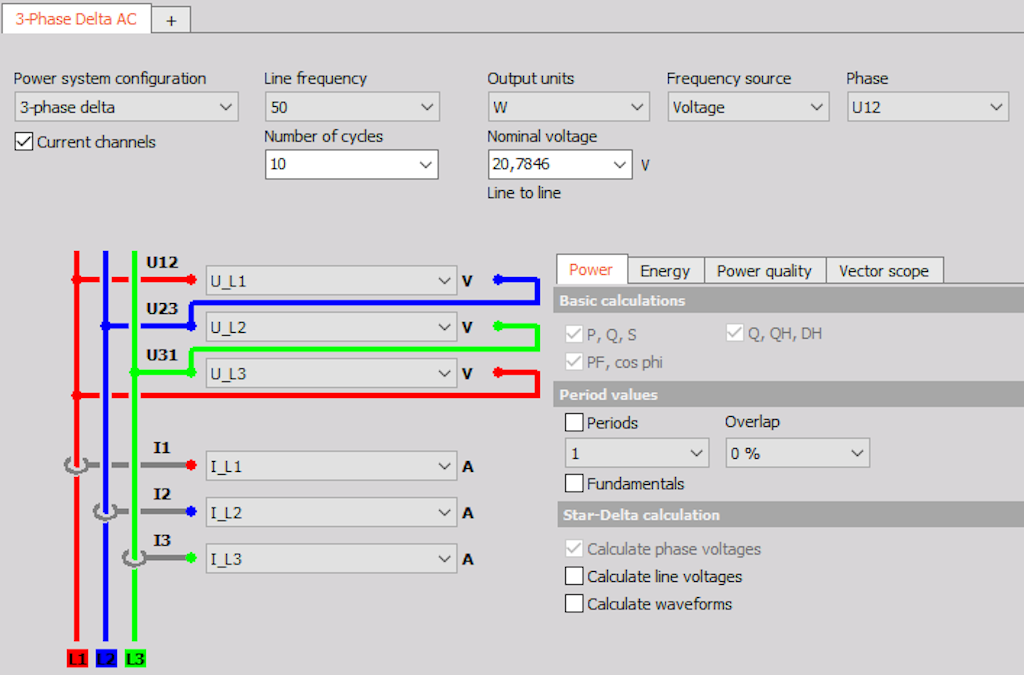Open the Energy tab
Screen dimensions: 1024x675
(665, 271)
